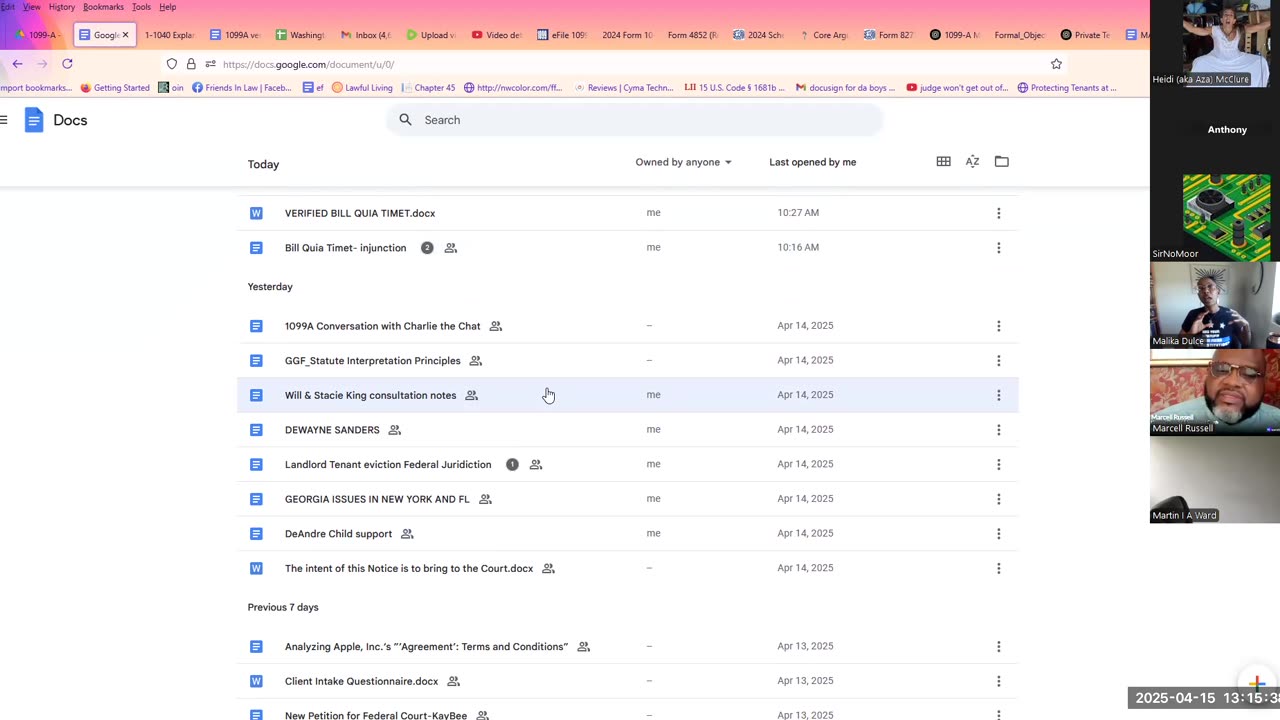
Task: Open more actions for The intent of this Notice
Action: click(998, 568)
